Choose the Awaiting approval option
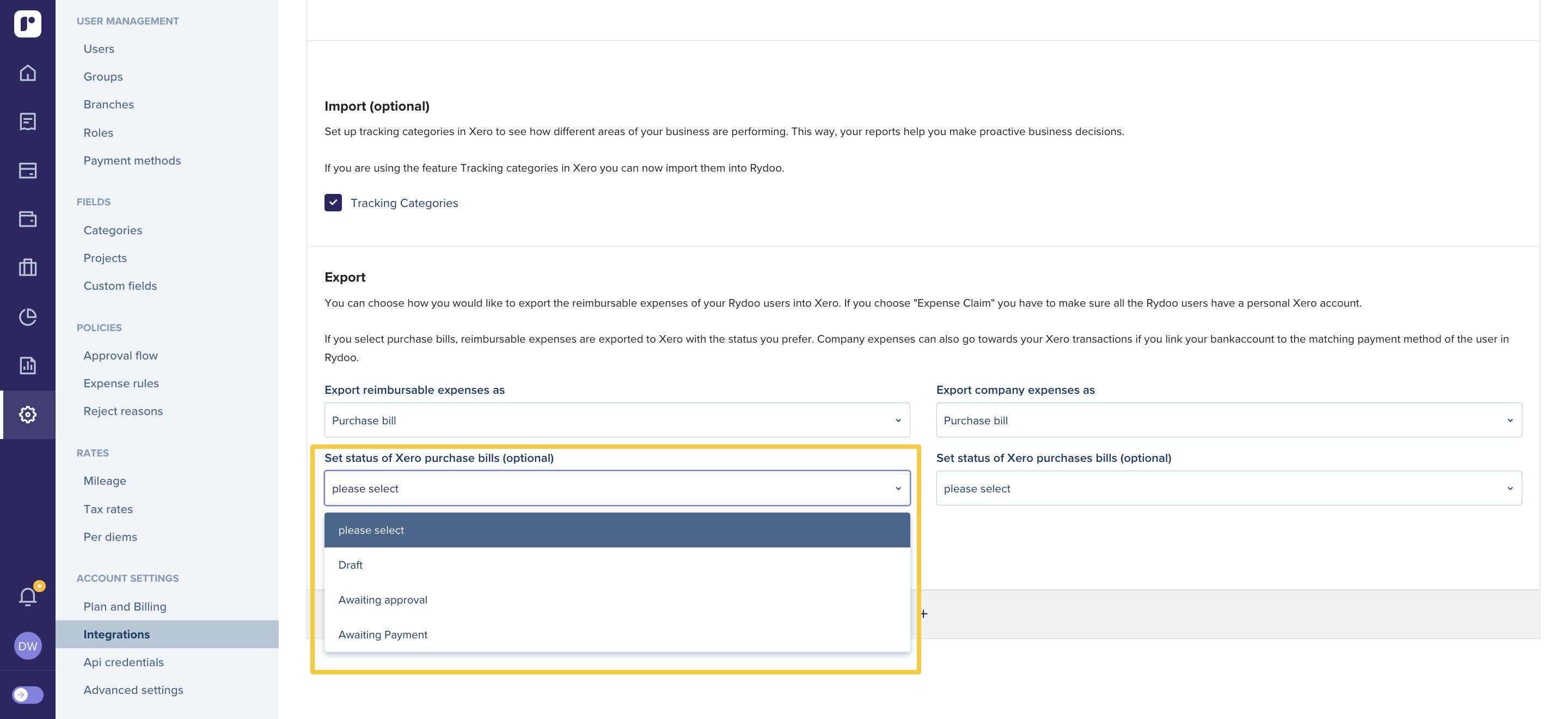The image size is (1568, 719). 617,600
